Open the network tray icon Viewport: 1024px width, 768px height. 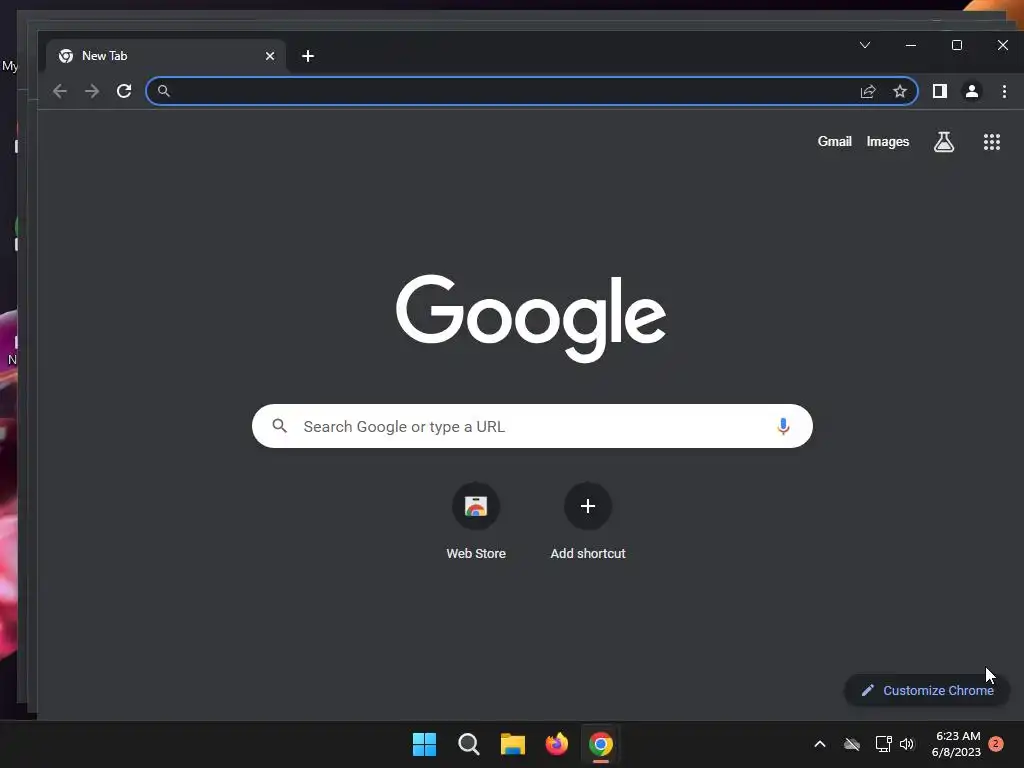pos(884,744)
